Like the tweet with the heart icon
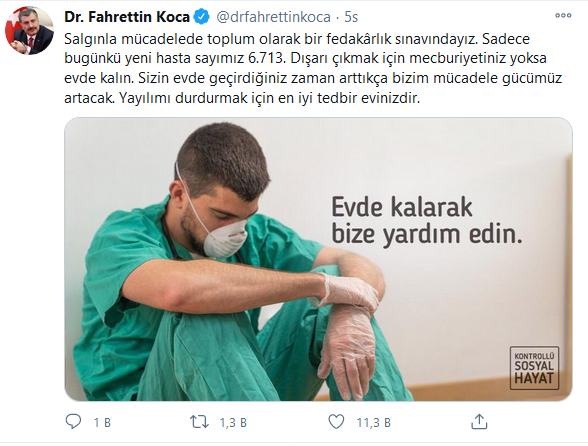Viewport: 588px width, 446px height. click(336, 422)
